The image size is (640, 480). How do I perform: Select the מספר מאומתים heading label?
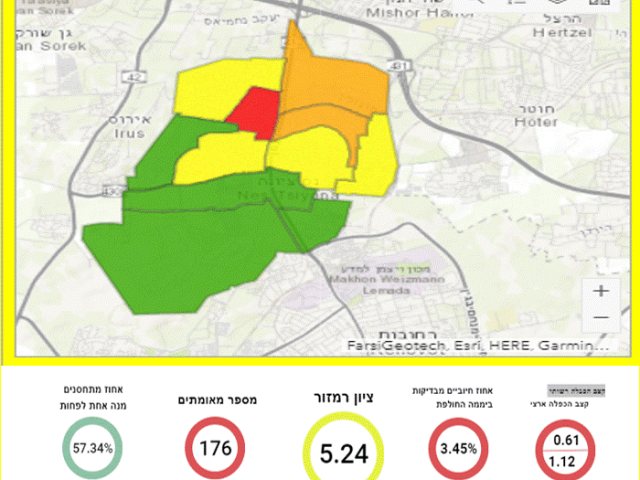coord(217,400)
